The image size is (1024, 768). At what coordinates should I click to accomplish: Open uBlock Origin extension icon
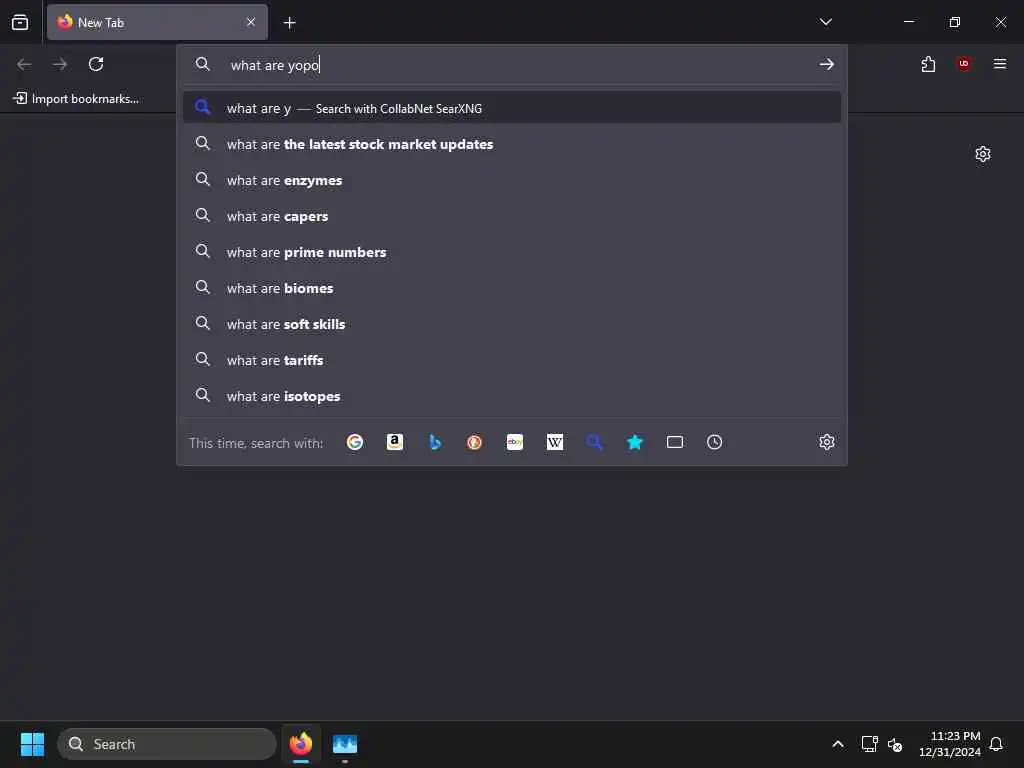coord(964,64)
